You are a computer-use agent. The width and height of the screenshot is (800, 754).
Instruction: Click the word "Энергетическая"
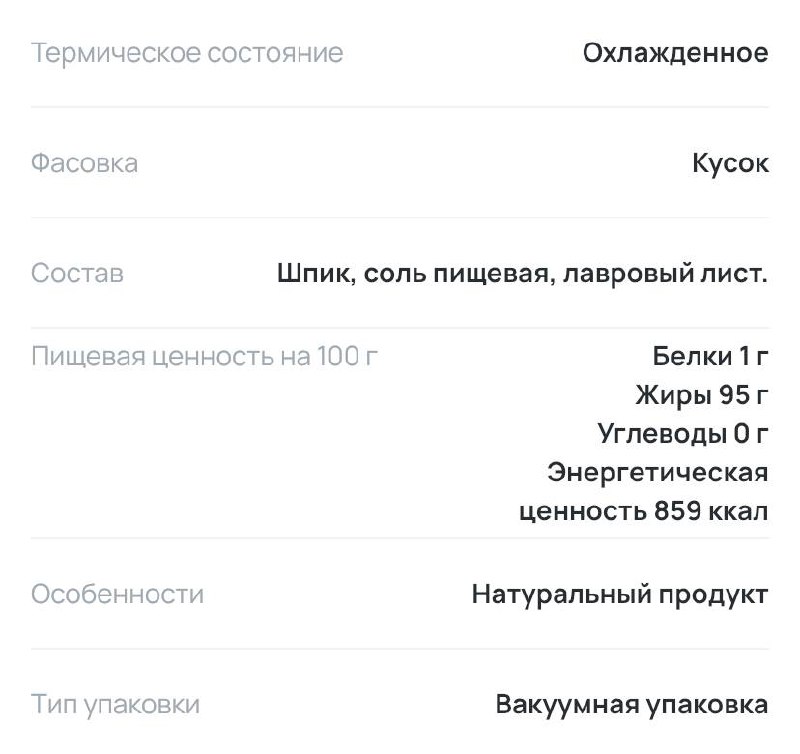coord(658,472)
